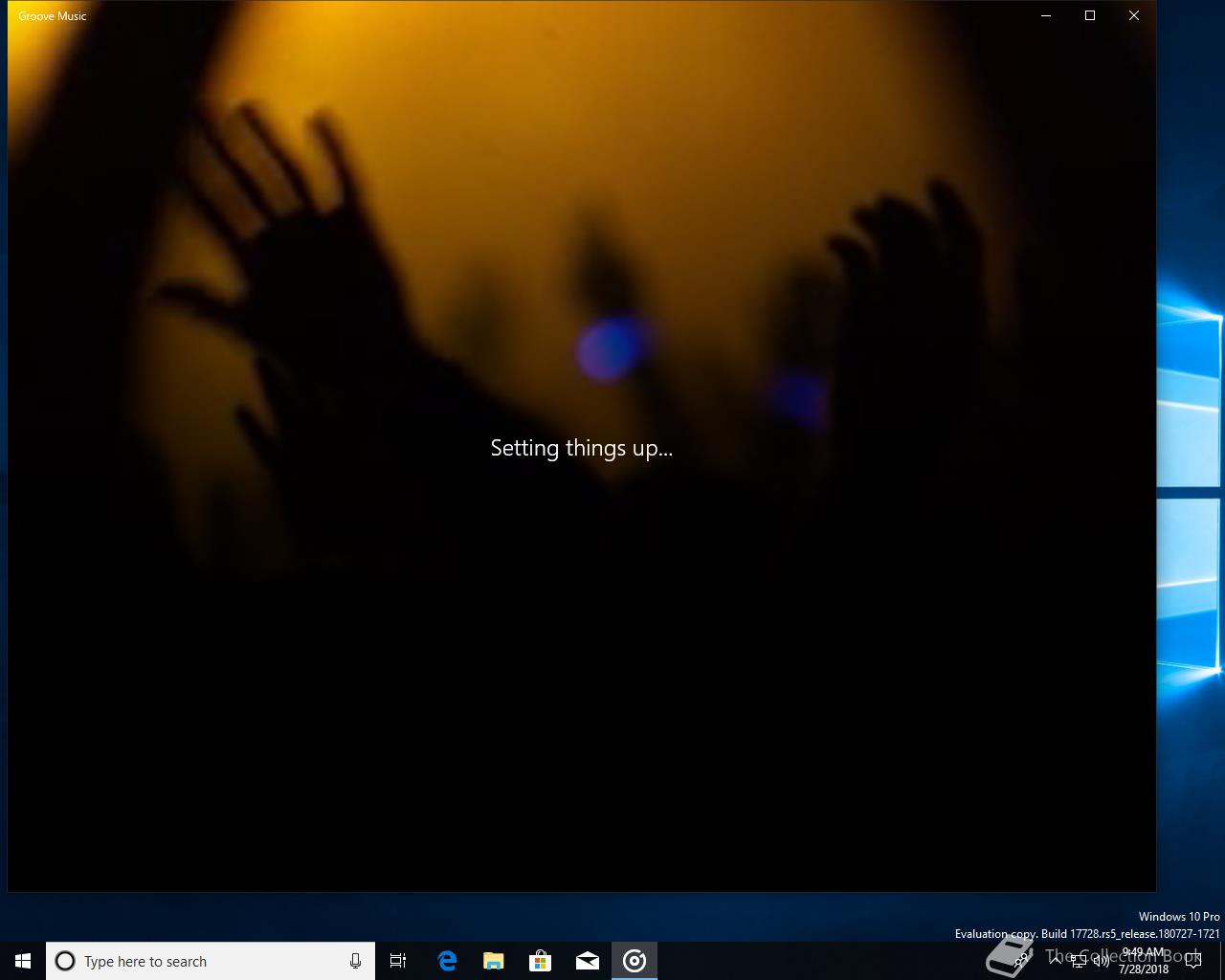Click the Groove Music window title
The width and height of the screenshot is (1225, 980).
point(53,15)
